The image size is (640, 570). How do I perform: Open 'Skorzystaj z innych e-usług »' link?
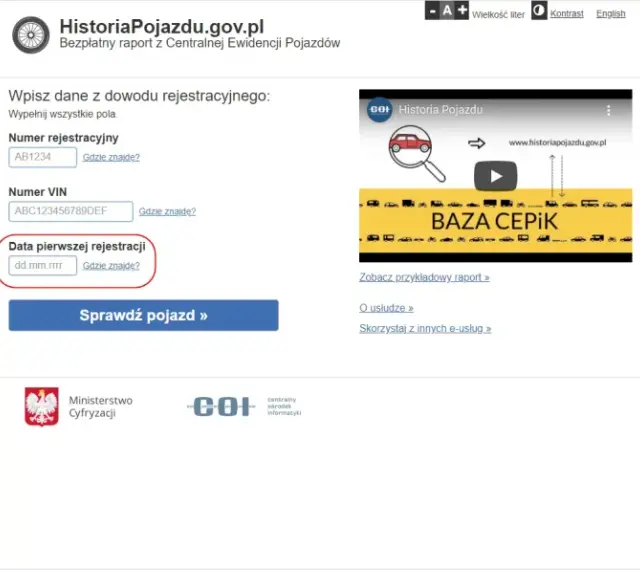coord(425,328)
